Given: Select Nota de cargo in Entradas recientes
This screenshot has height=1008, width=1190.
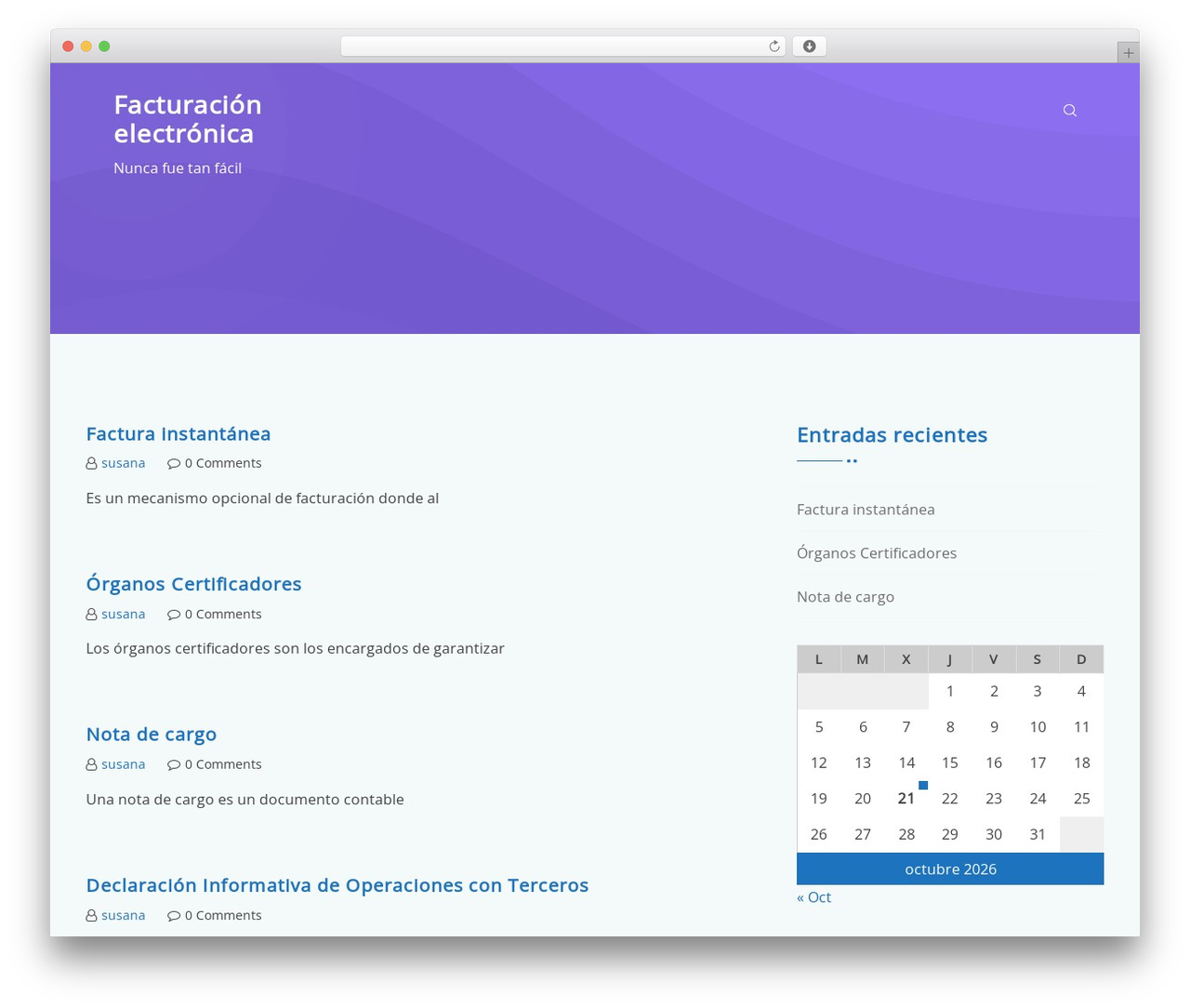Looking at the screenshot, I should click(845, 597).
